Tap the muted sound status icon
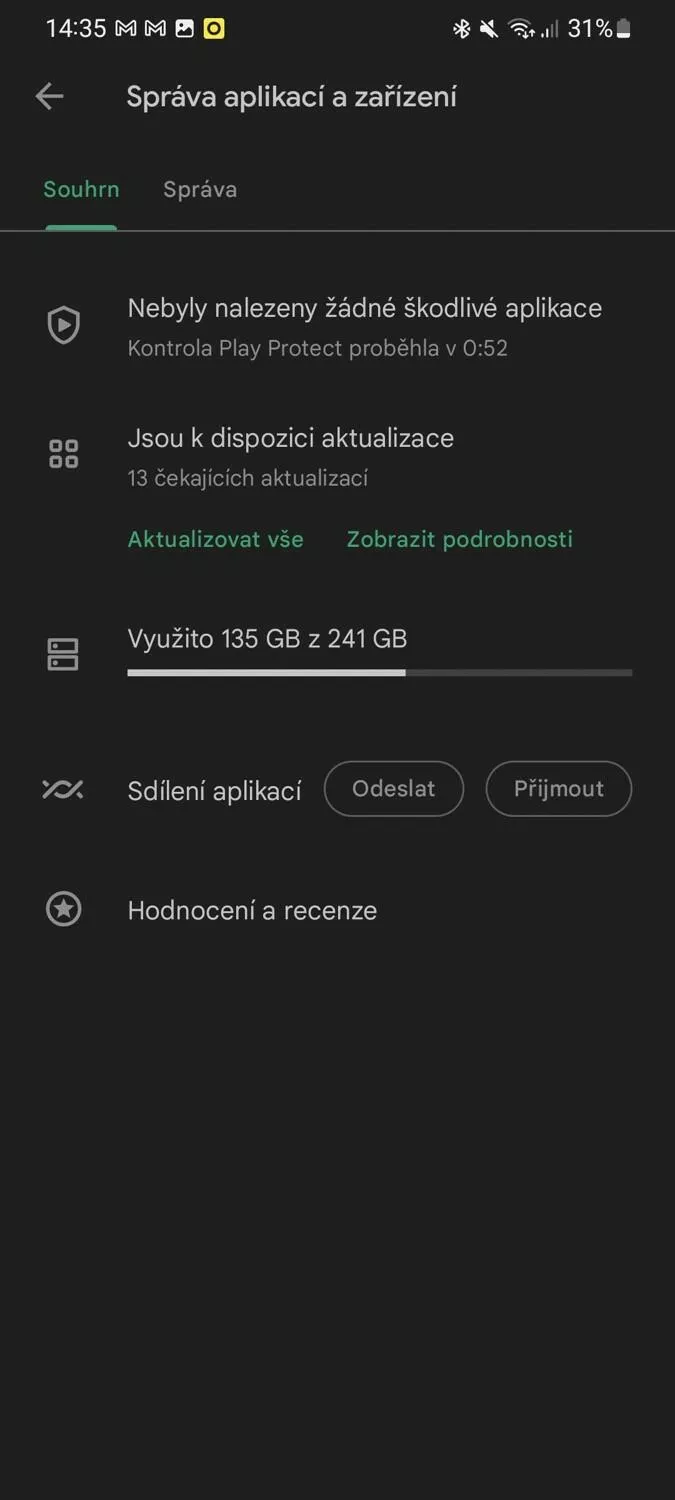Screen dimensions: 675x1500 tap(489, 29)
